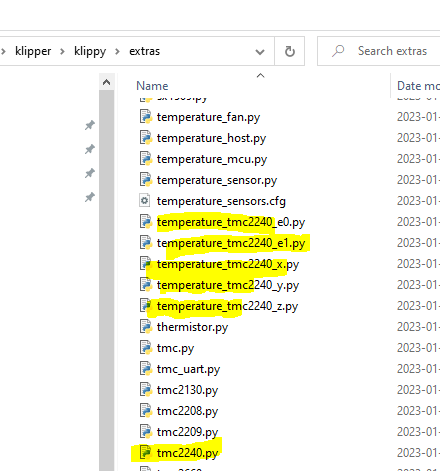The image size is (440, 471).
Task: Click the gear icon of temperature_sensors.cfg
Action: [145, 201]
